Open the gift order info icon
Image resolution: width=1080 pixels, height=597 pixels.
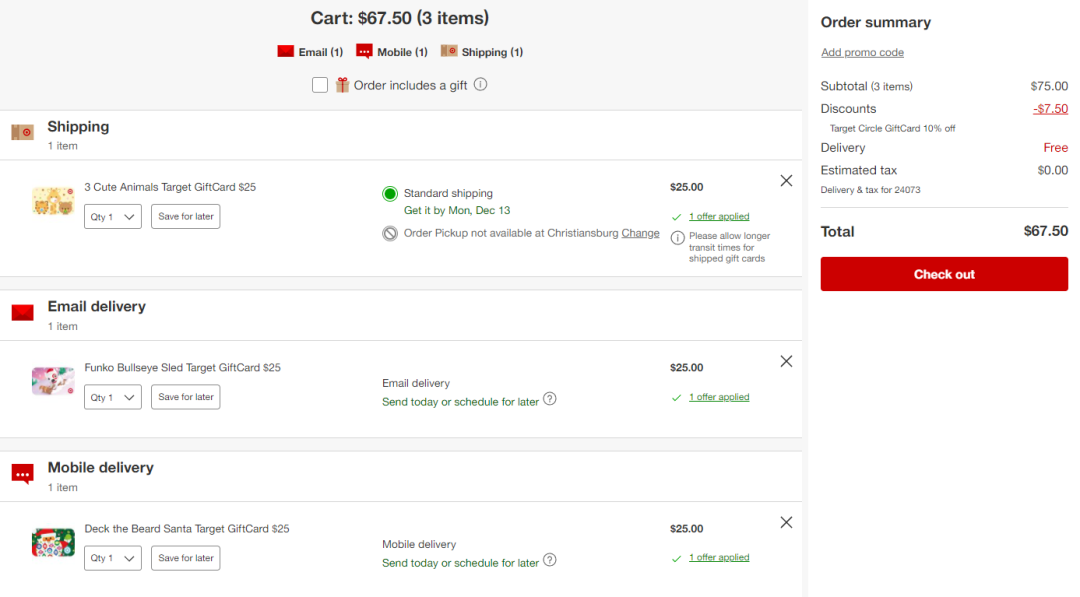(481, 84)
